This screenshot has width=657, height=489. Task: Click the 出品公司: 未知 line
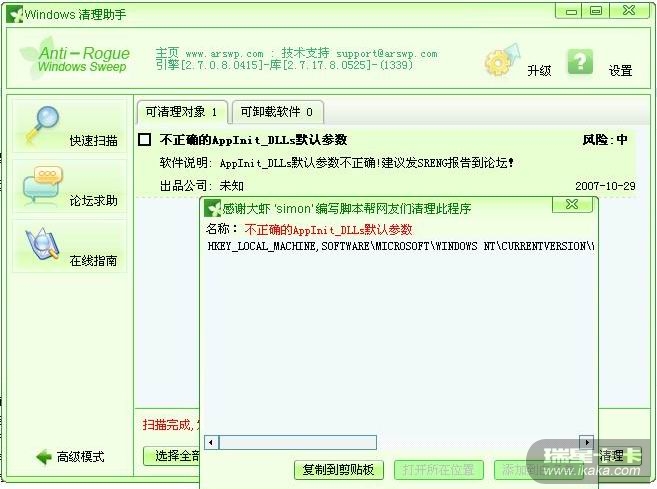coord(202,186)
